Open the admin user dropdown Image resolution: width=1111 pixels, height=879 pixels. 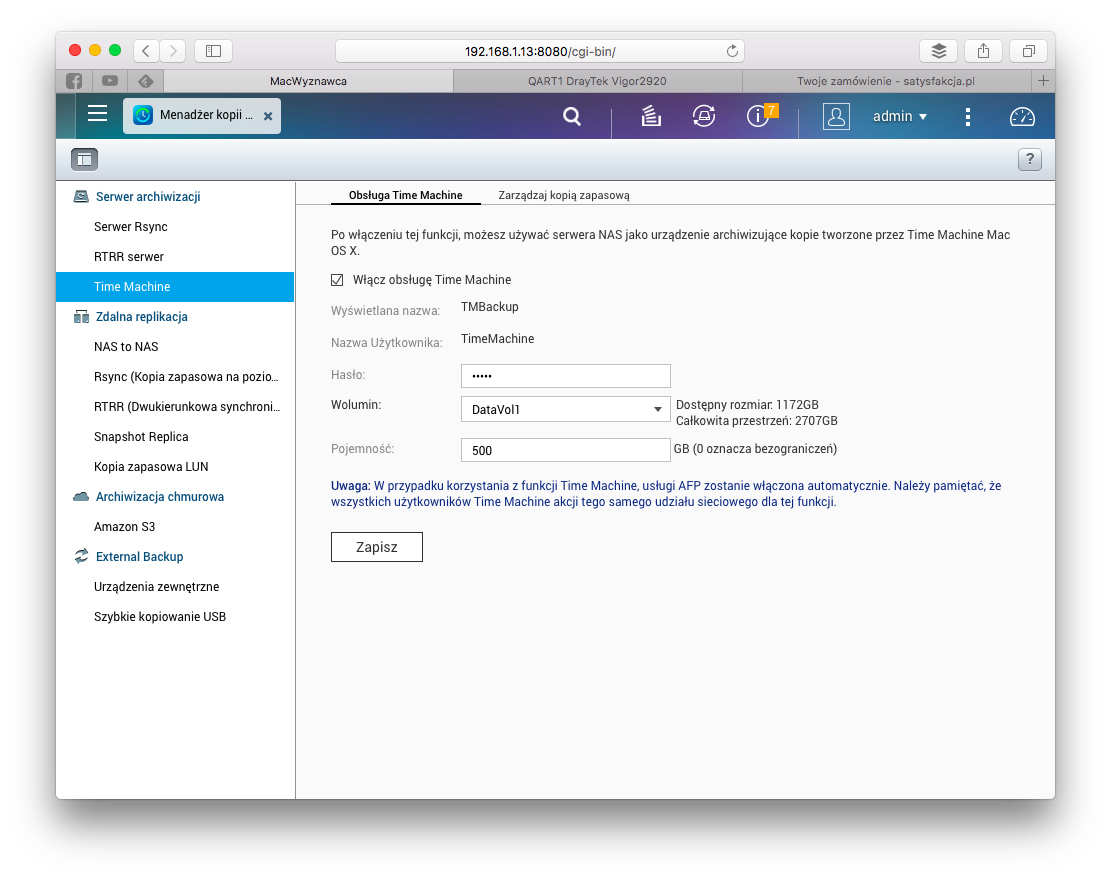click(899, 116)
